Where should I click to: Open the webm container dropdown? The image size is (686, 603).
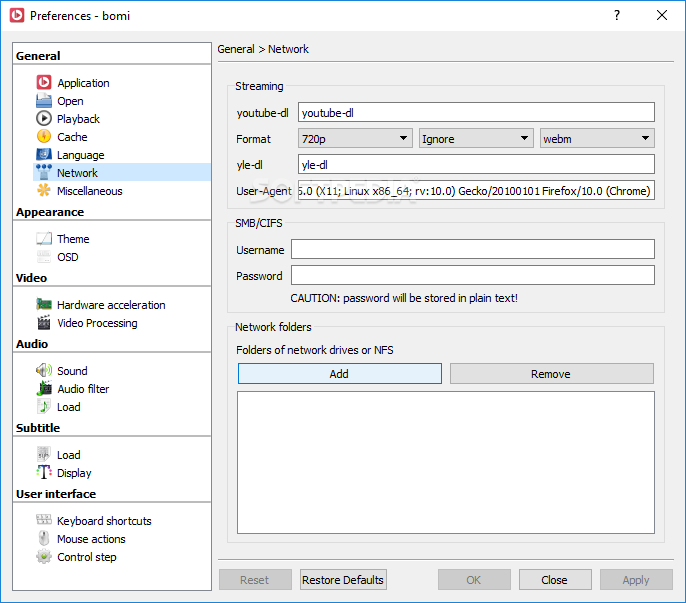[597, 138]
